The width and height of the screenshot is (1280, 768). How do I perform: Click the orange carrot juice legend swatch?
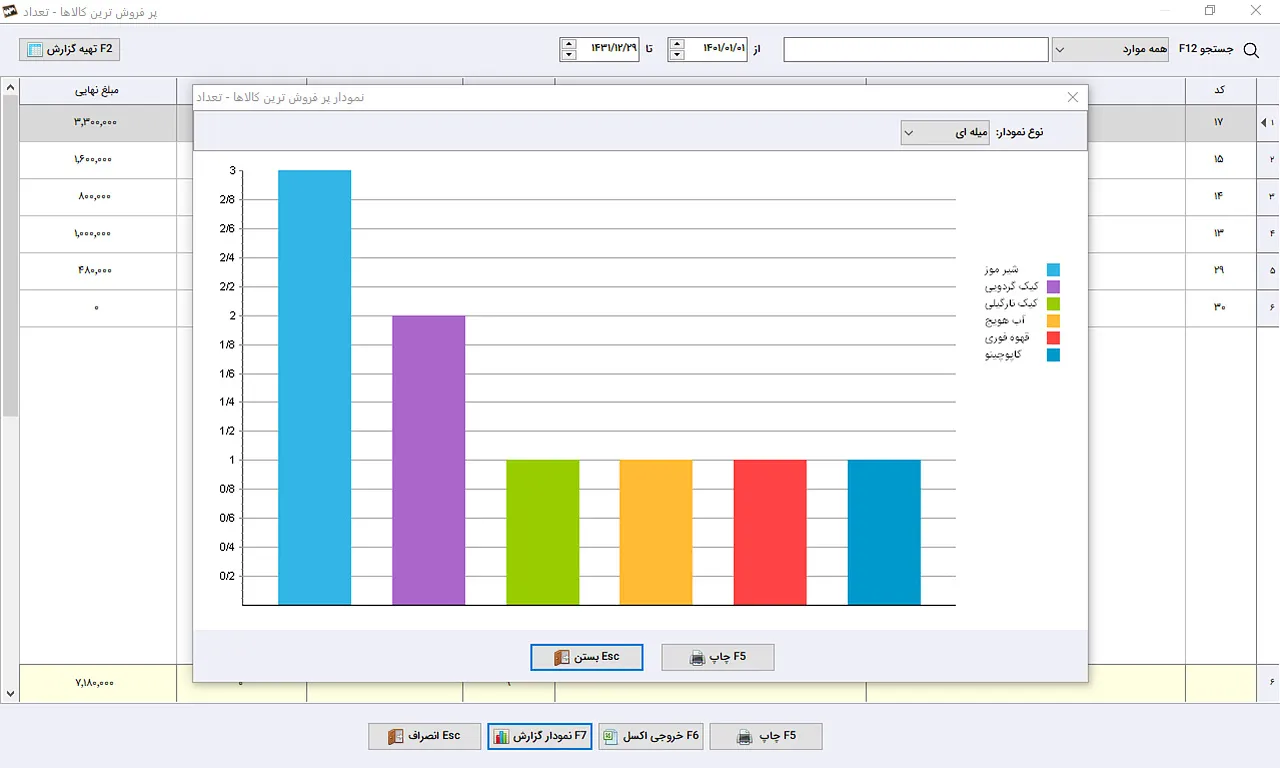click(x=1053, y=321)
